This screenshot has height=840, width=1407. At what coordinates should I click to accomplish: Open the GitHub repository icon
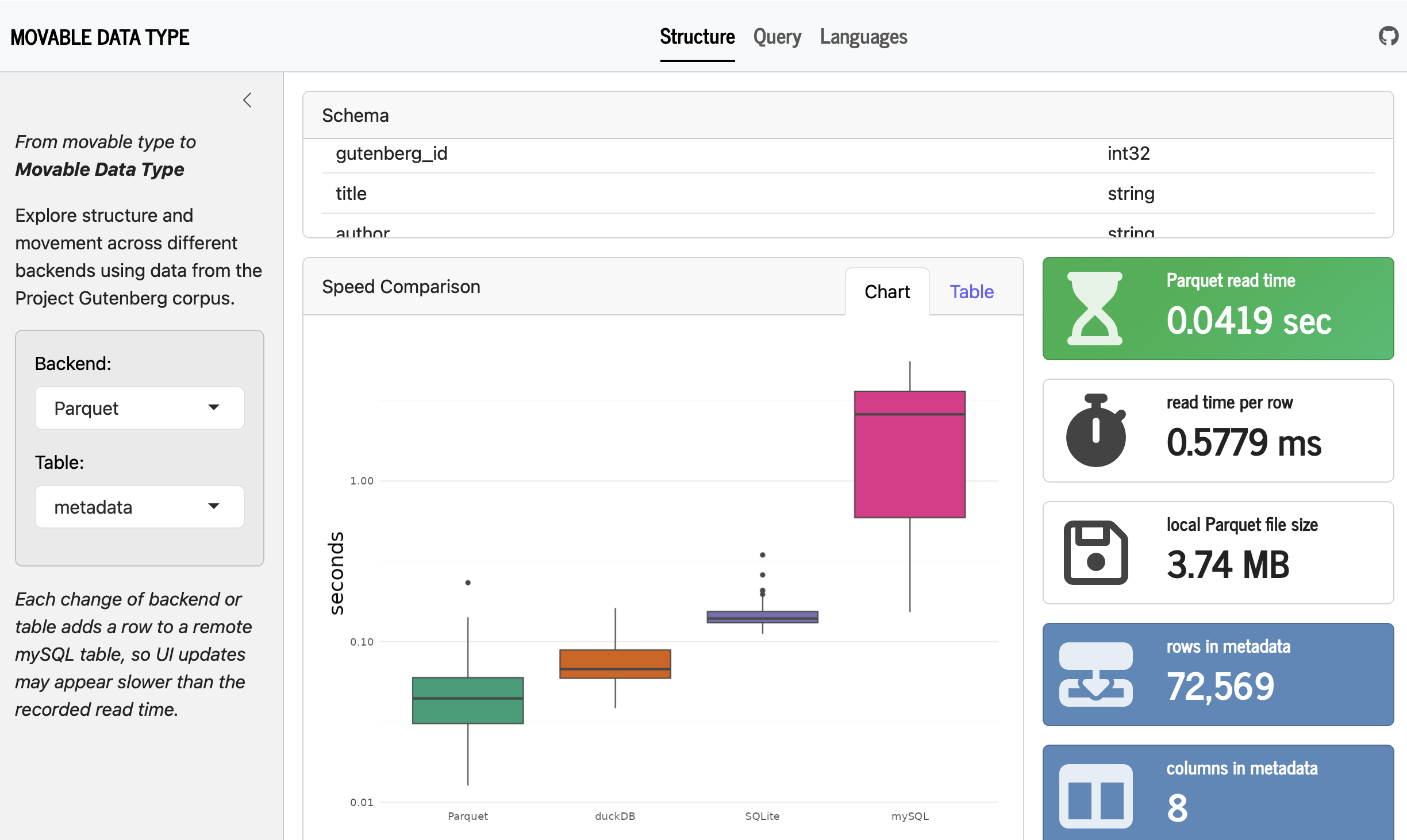(x=1388, y=37)
